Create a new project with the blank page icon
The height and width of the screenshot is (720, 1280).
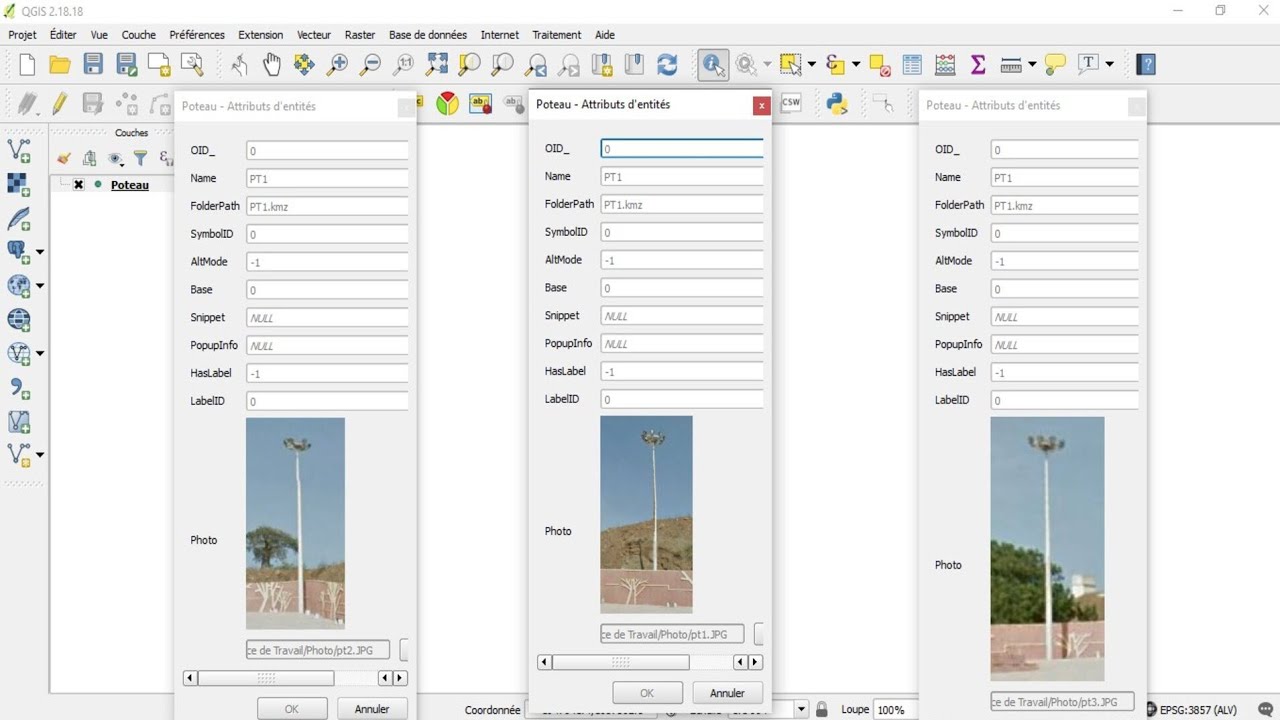pos(27,65)
